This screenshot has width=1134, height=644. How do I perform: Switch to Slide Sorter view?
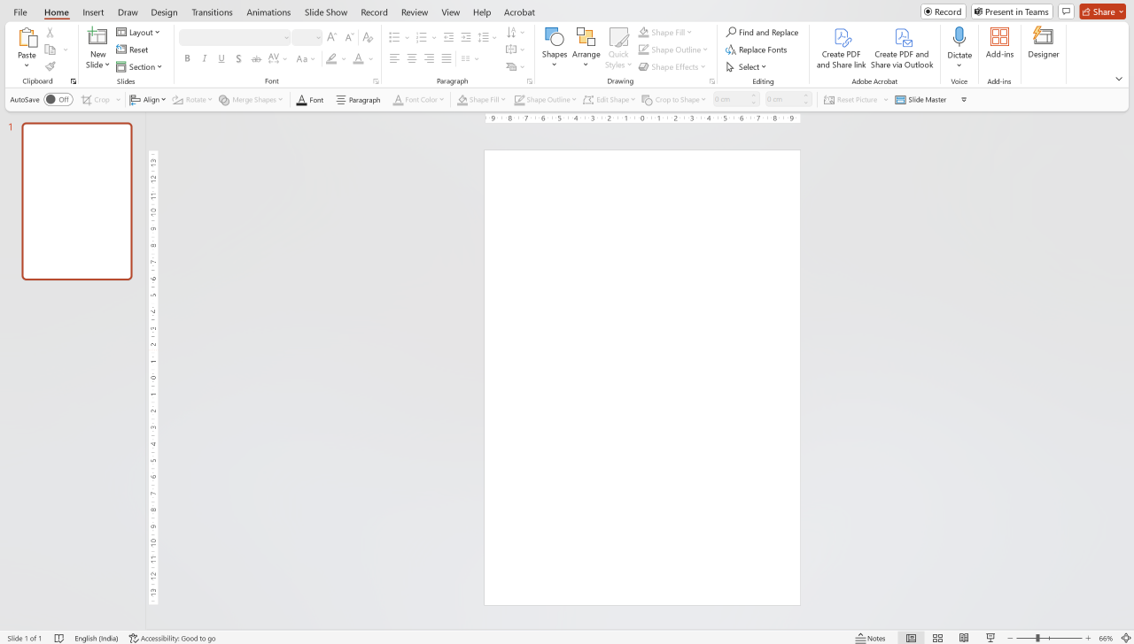pyautogui.click(x=938, y=638)
